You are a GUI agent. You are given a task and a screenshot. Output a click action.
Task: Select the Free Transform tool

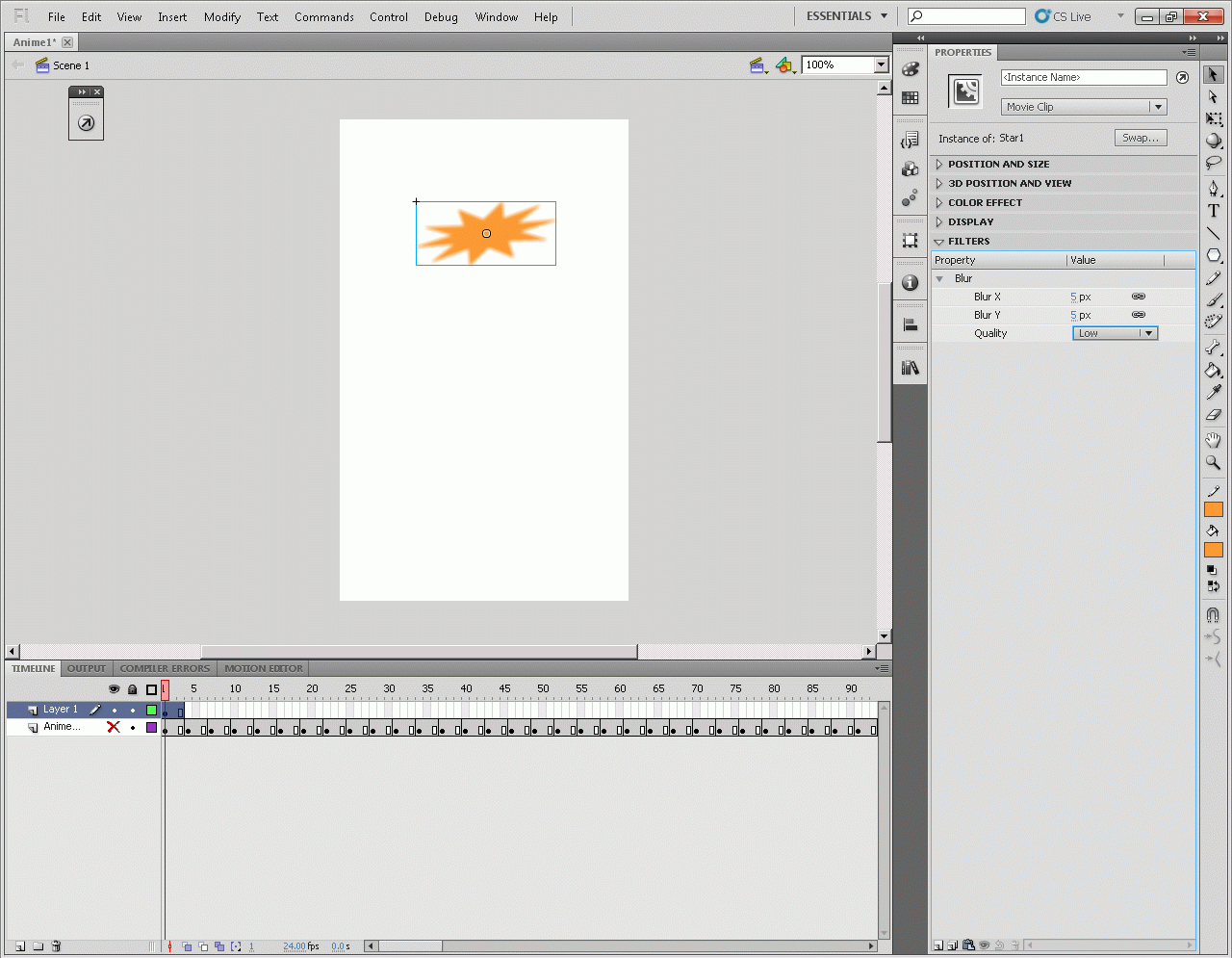1213,118
